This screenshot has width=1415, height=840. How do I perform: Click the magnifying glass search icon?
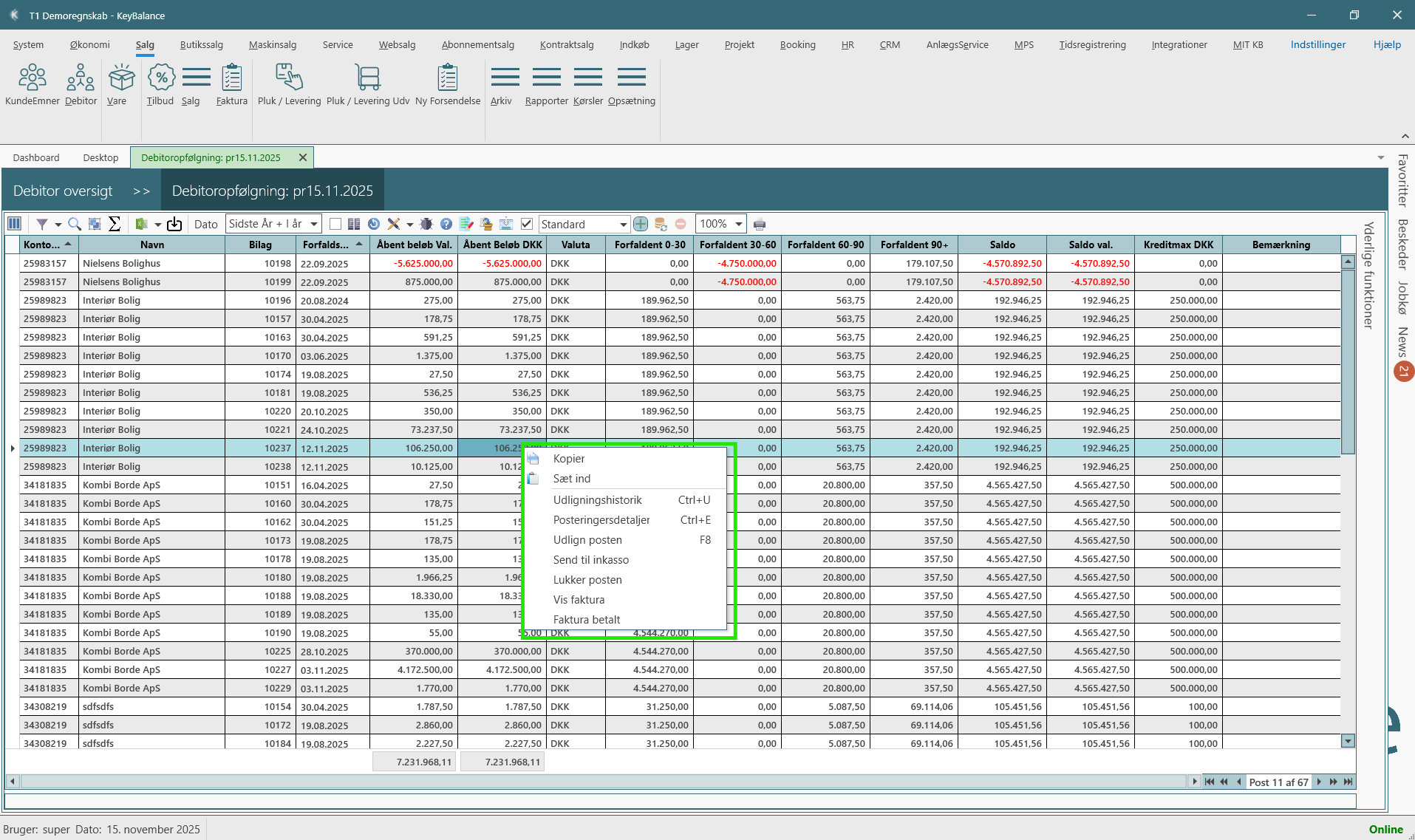75,224
